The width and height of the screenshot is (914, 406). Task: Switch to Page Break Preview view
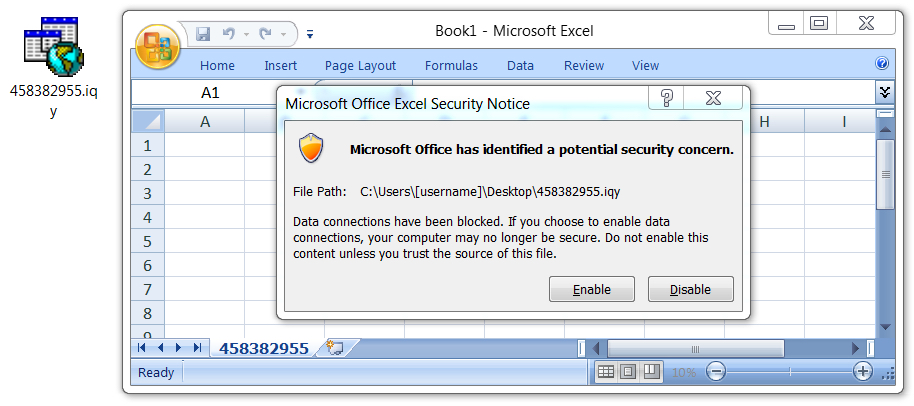(x=651, y=372)
